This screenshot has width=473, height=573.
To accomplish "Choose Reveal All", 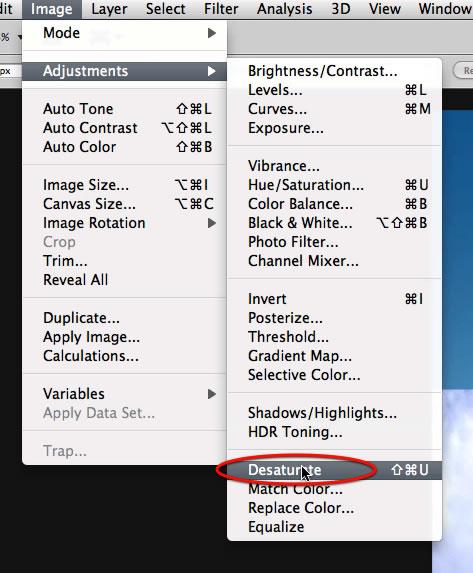I will point(124,280).
